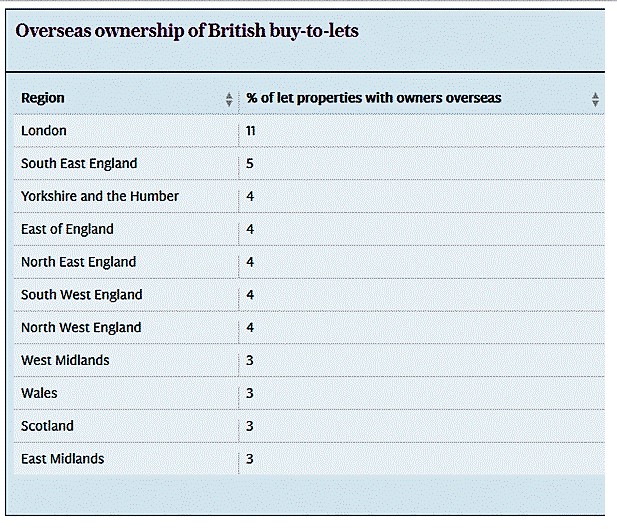This screenshot has height=530, width=617.
Task: Click the South West England entry
Action: [x=82, y=294]
